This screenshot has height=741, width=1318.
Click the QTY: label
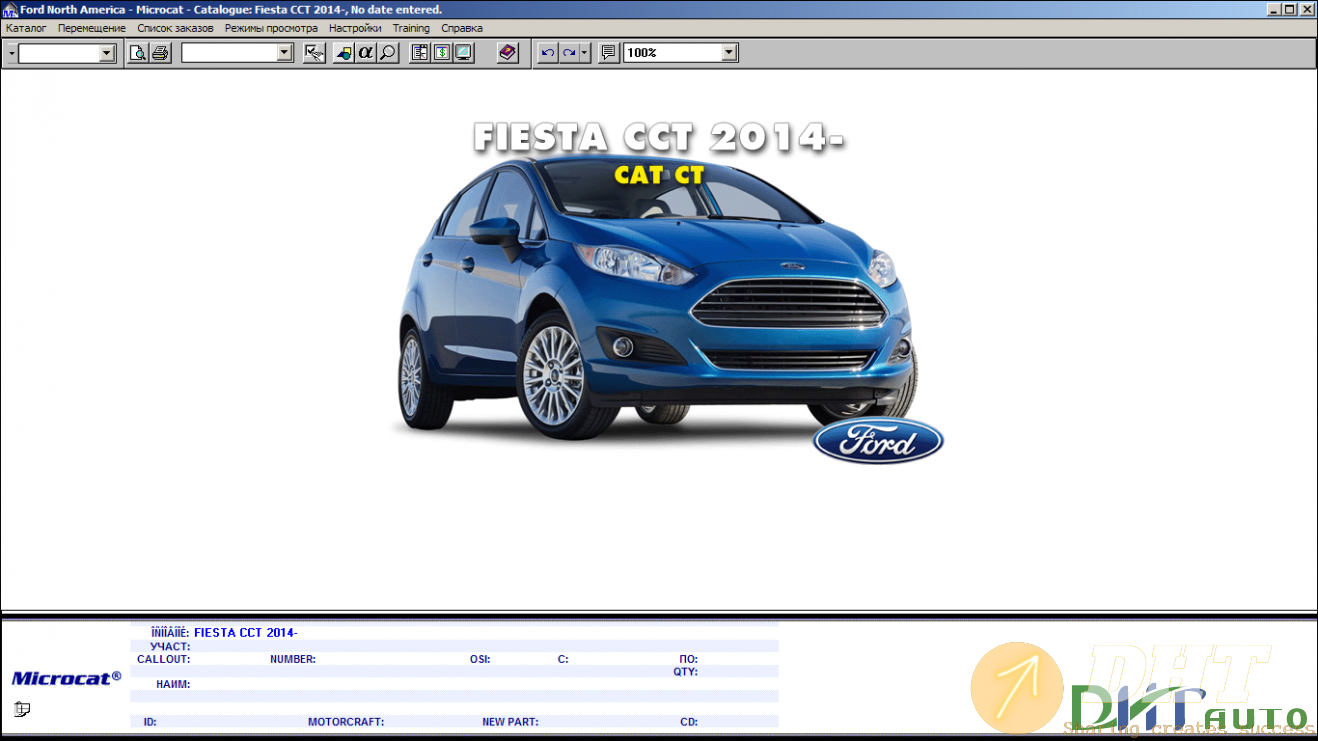[685, 672]
